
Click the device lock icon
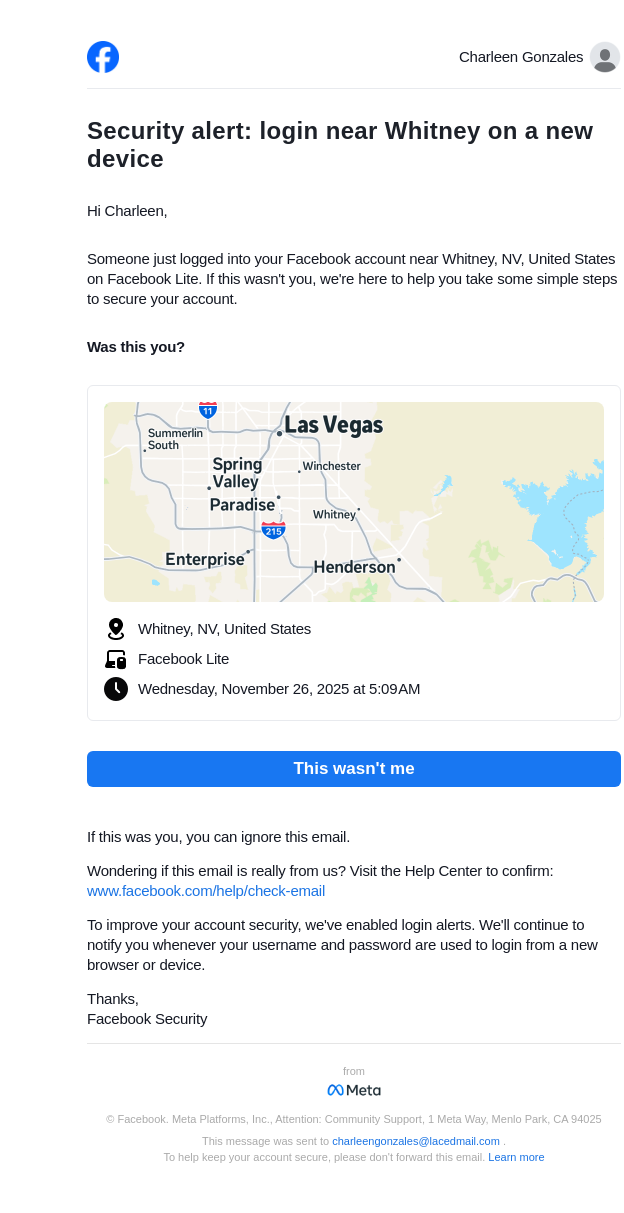coord(116,659)
